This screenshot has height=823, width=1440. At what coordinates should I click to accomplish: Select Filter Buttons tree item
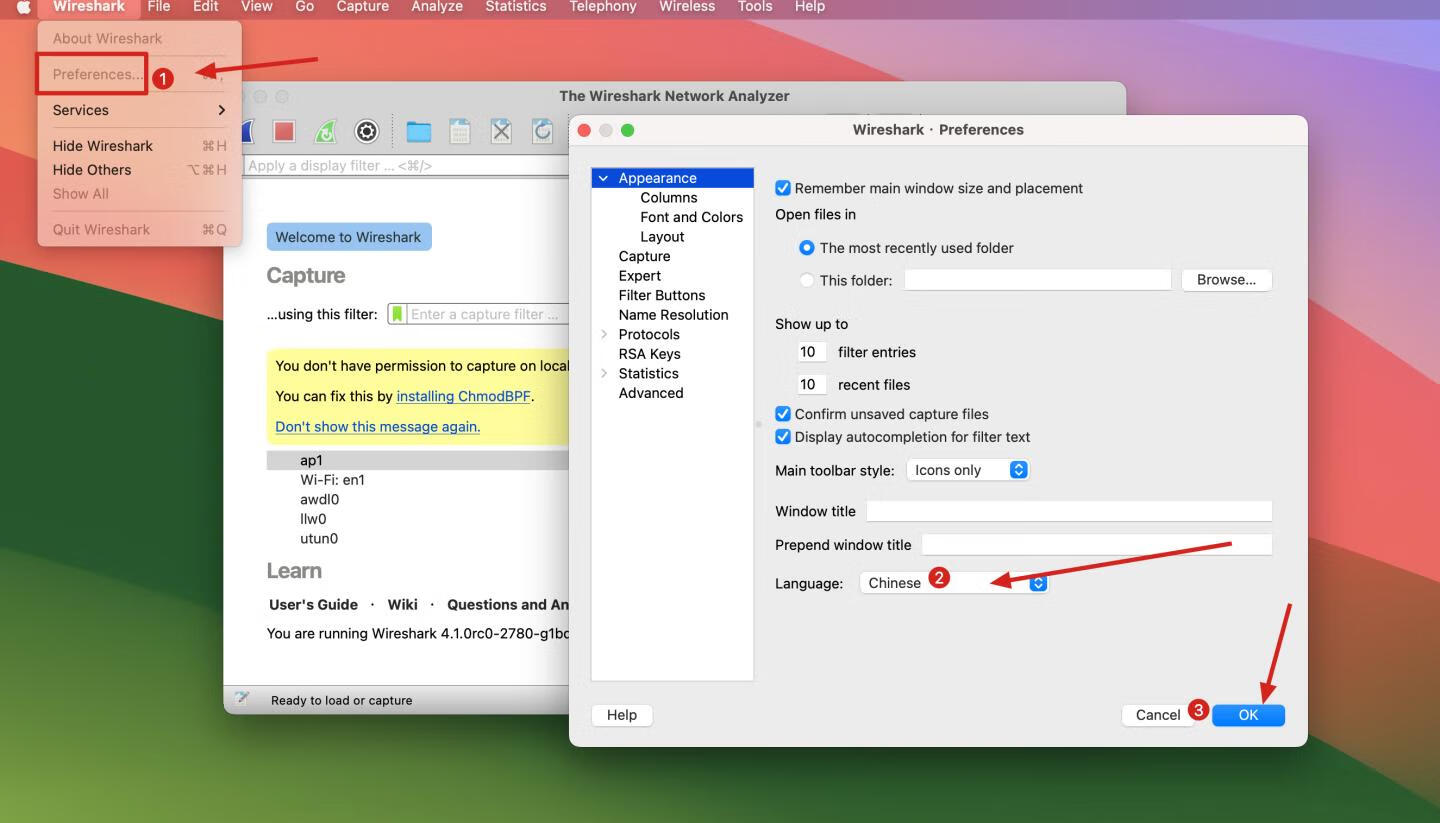point(661,295)
